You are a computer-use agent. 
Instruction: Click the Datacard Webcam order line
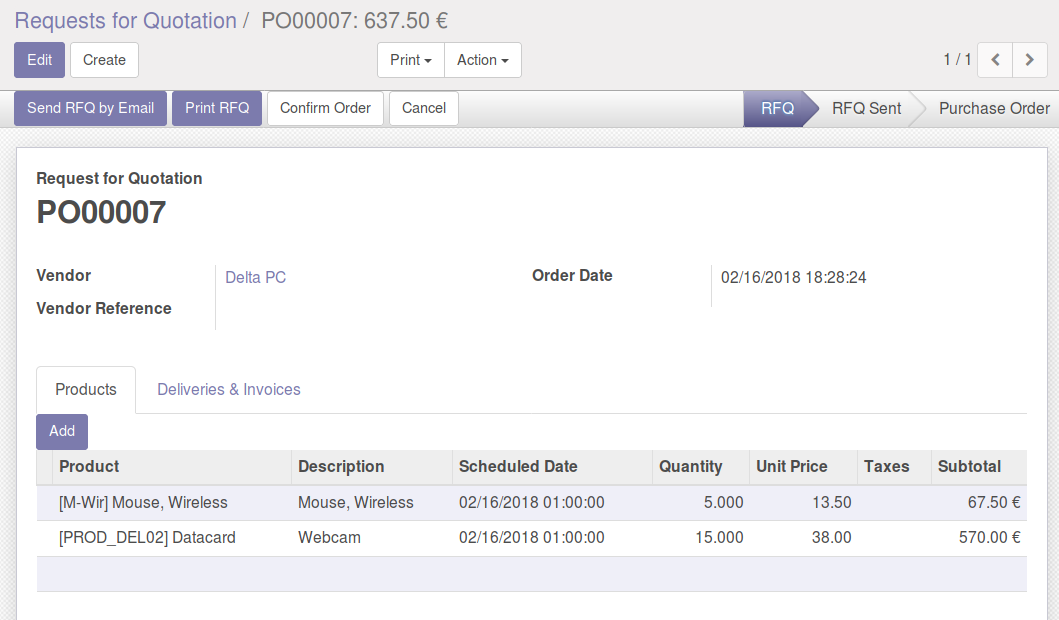click(147, 538)
